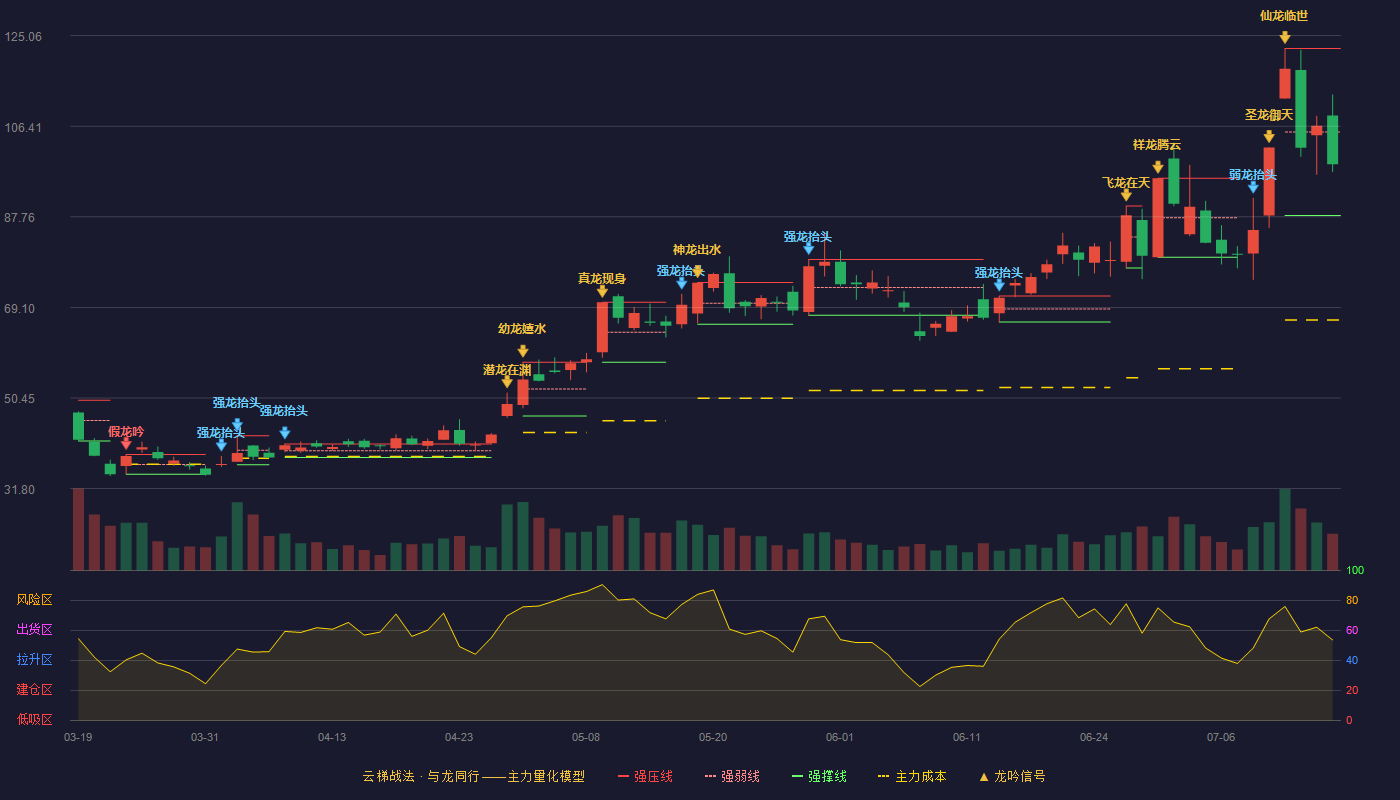Select the 祥龙腾云 signal arrow

click(1157, 167)
